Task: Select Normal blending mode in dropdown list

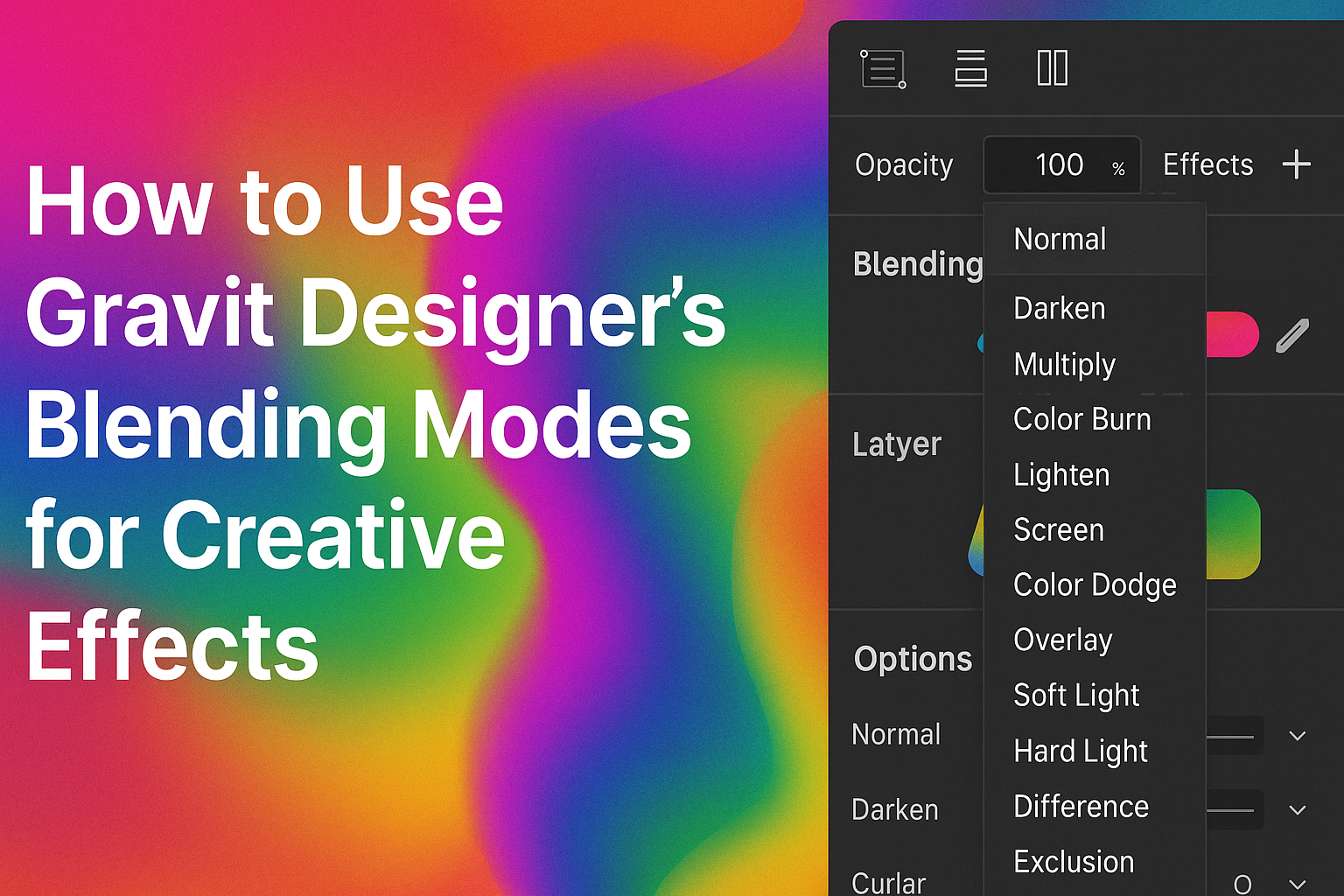Action: [x=1095, y=239]
